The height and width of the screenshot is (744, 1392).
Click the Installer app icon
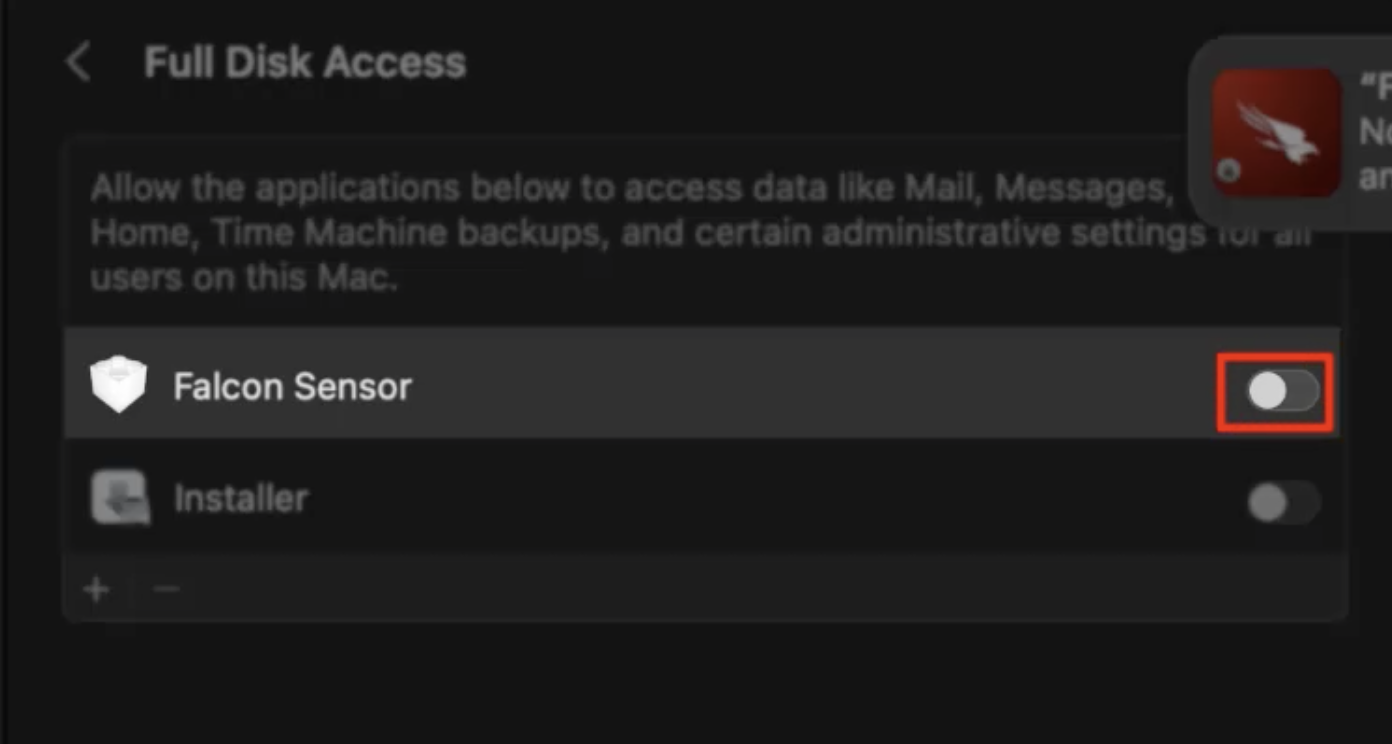[x=120, y=498]
